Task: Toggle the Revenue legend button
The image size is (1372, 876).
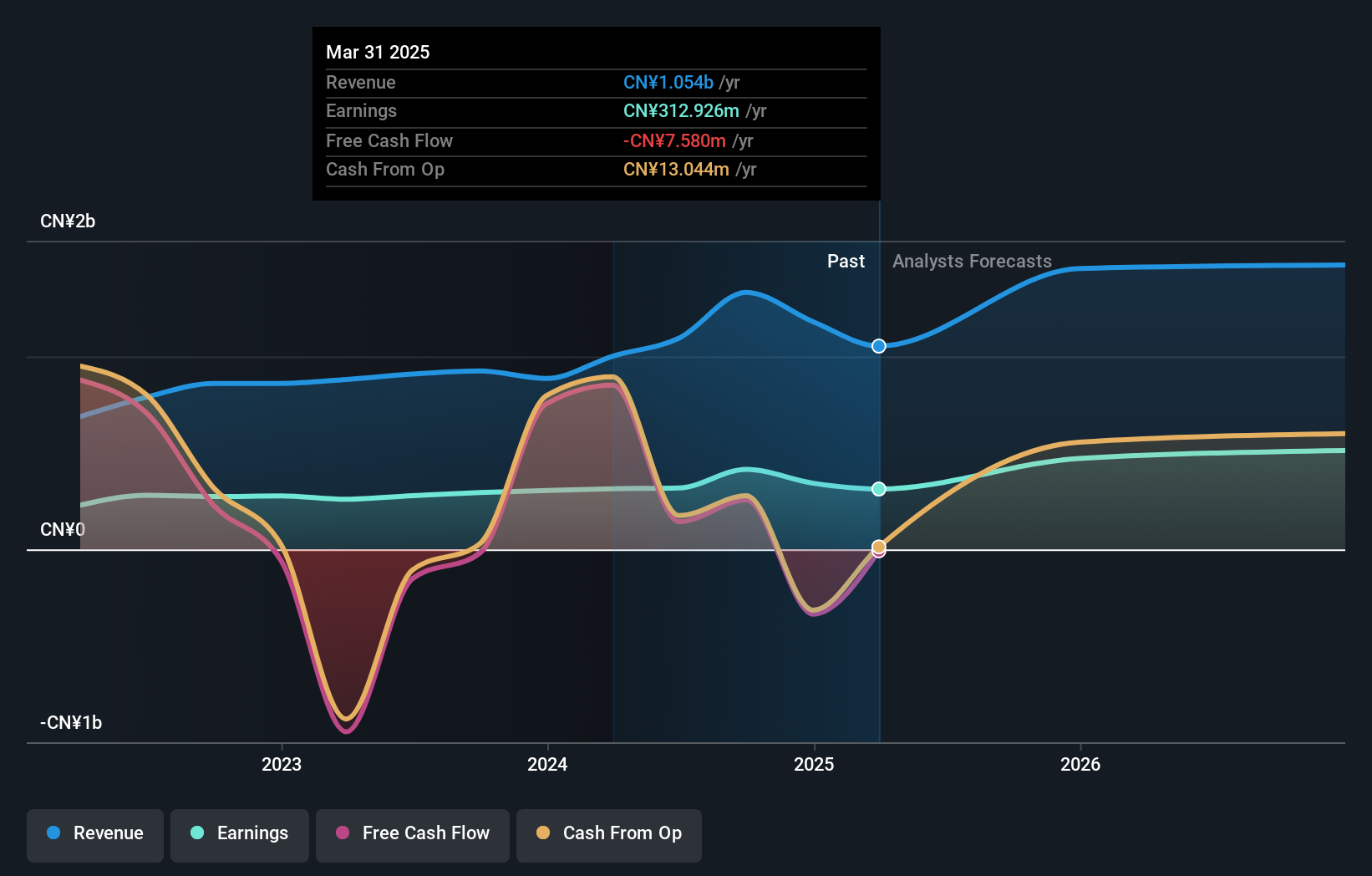Action: (x=95, y=835)
